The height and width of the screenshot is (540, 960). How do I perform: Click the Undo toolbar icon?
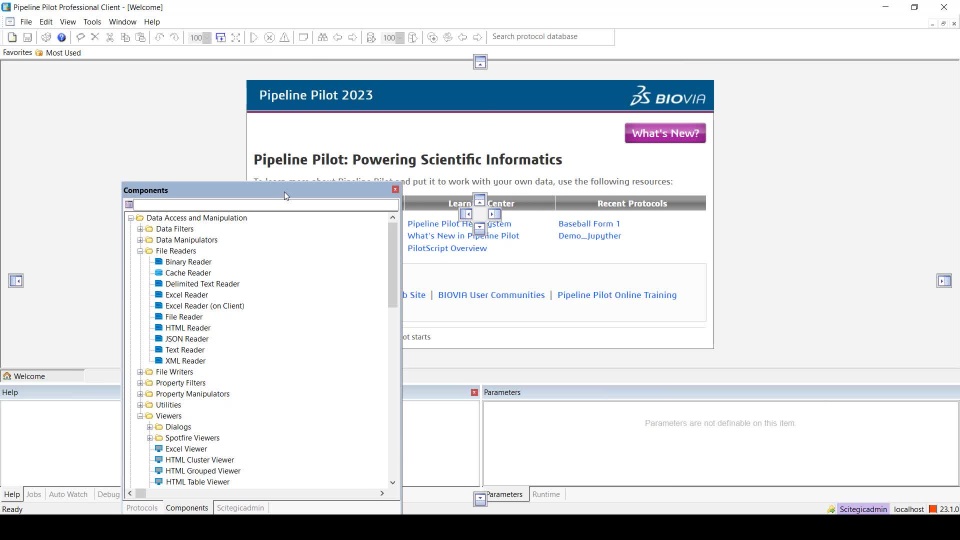[159, 37]
